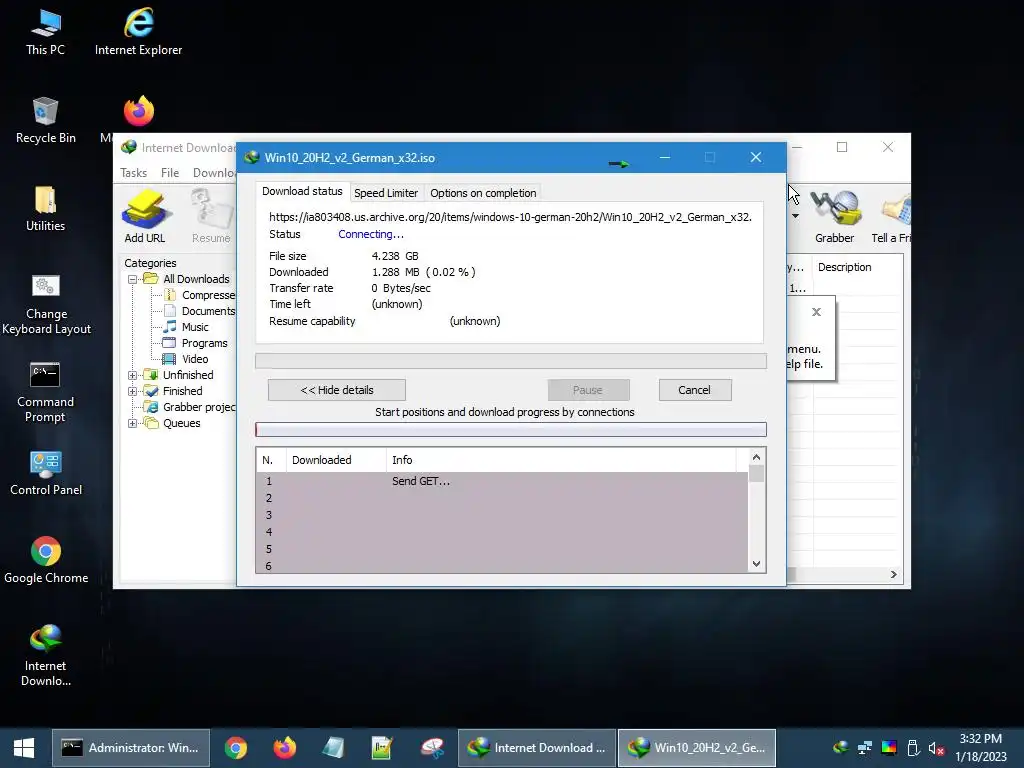Launch Google Chrome desktop shortcut

(46, 561)
